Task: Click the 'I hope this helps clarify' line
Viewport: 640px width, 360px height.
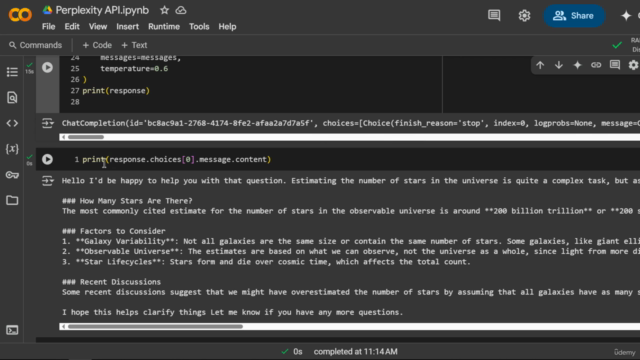Action: (x=232, y=312)
